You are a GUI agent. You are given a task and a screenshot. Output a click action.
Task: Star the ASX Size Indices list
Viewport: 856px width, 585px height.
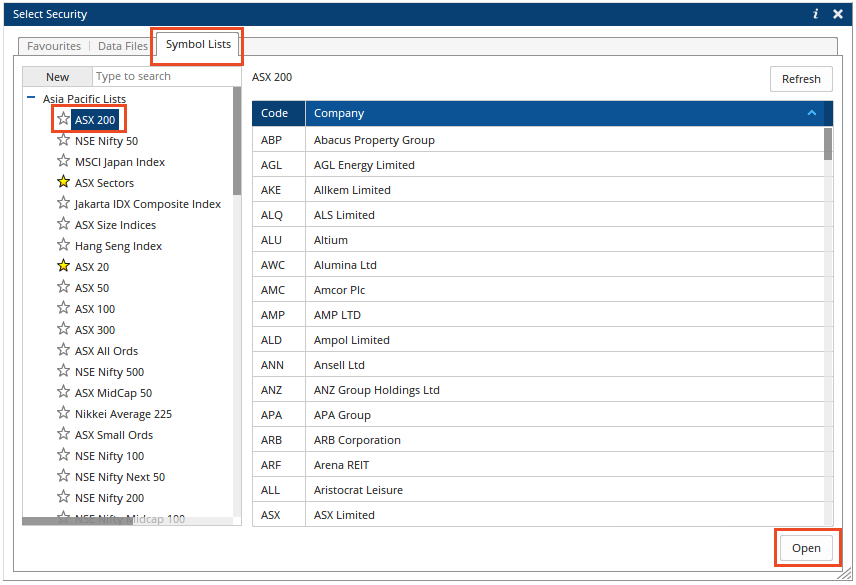(63, 224)
